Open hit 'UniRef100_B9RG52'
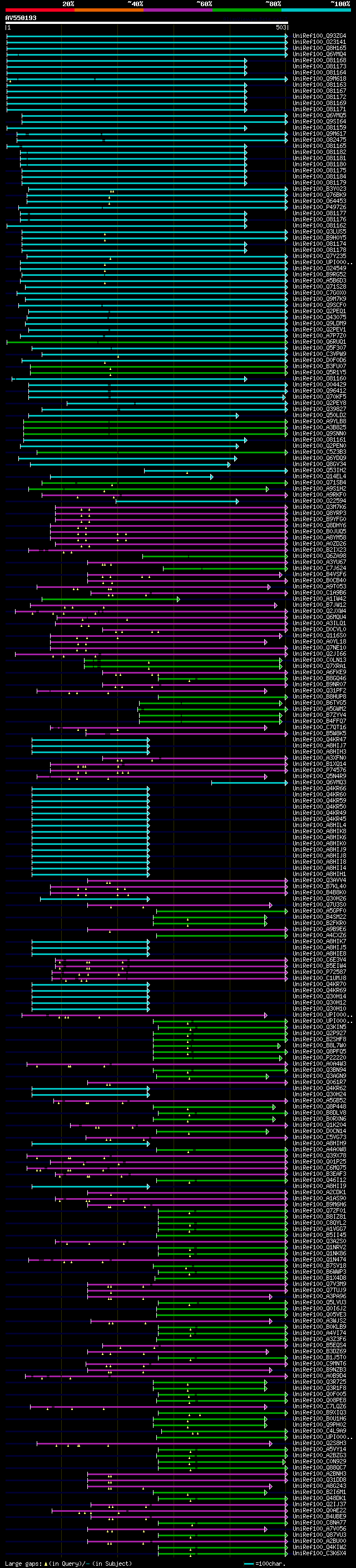This screenshot has height=1568, width=356. click(319, 275)
